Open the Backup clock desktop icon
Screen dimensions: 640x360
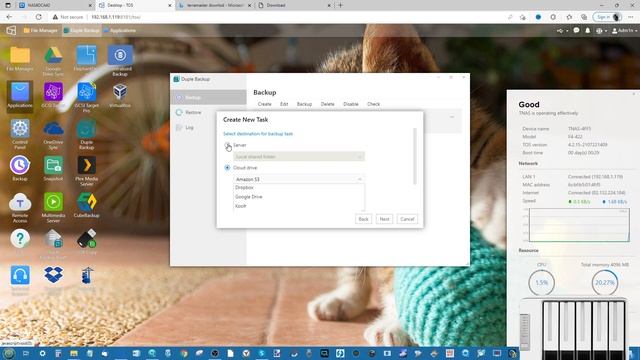[x=20, y=165]
